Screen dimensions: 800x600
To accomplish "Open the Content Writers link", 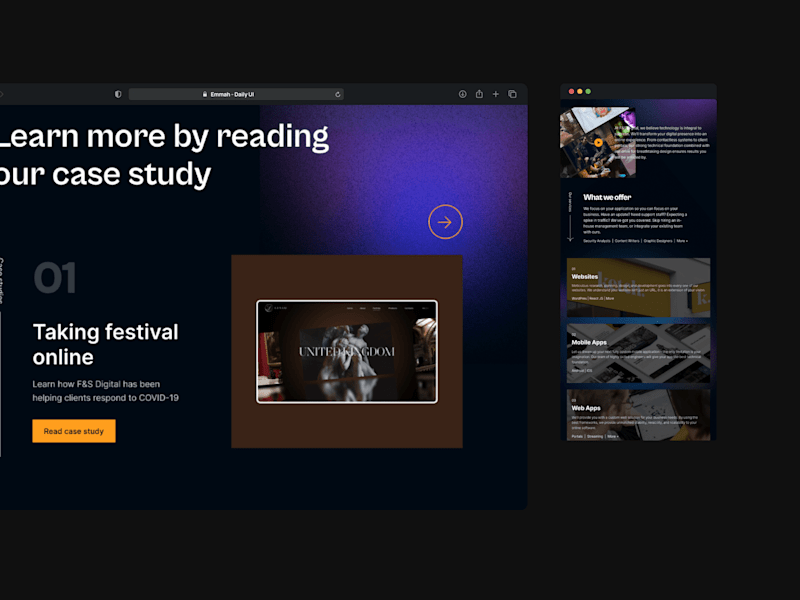I will pyautogui.click(x=627, y=241).
